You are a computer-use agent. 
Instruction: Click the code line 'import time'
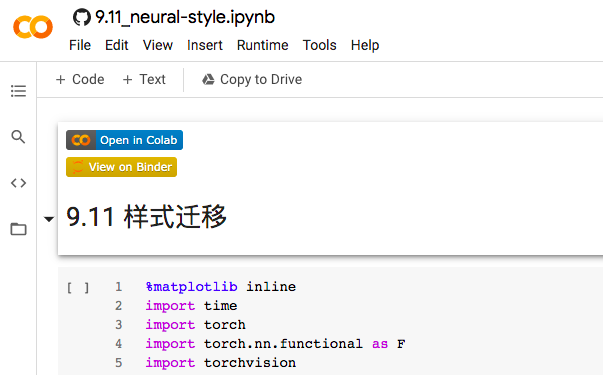(x=191, y=306)
